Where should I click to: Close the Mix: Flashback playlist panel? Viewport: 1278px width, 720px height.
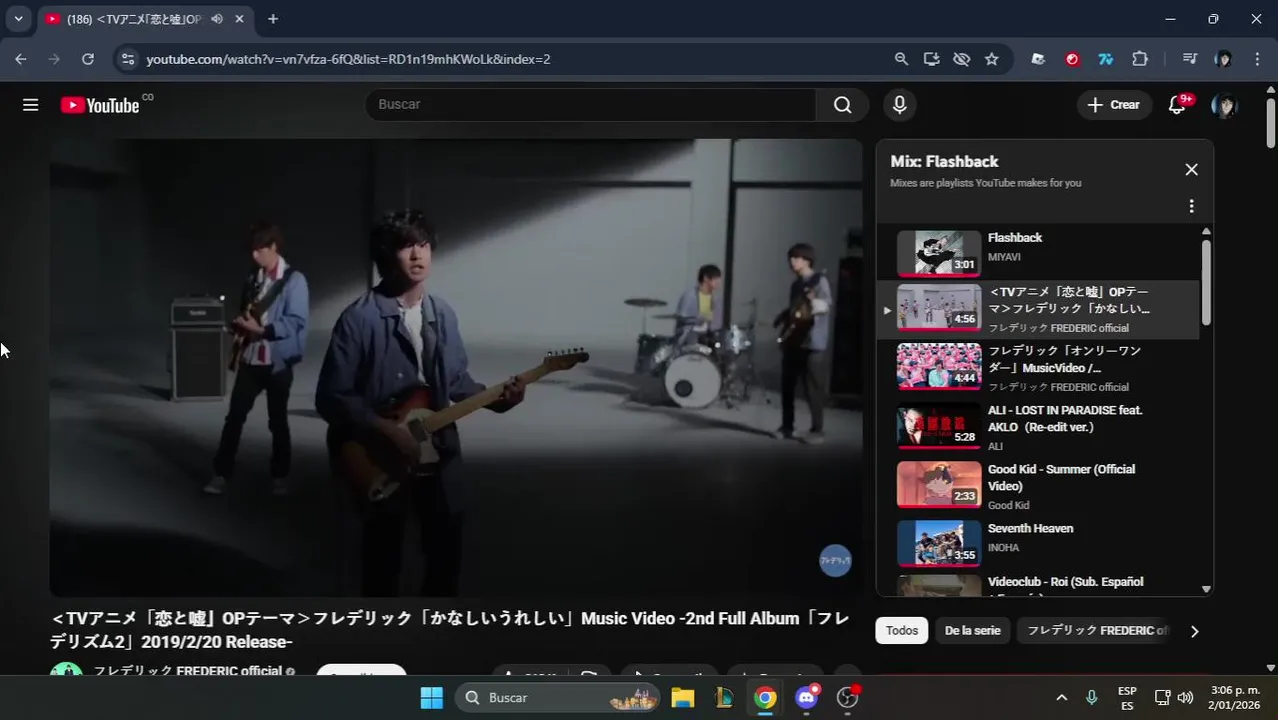point(1191,170)
